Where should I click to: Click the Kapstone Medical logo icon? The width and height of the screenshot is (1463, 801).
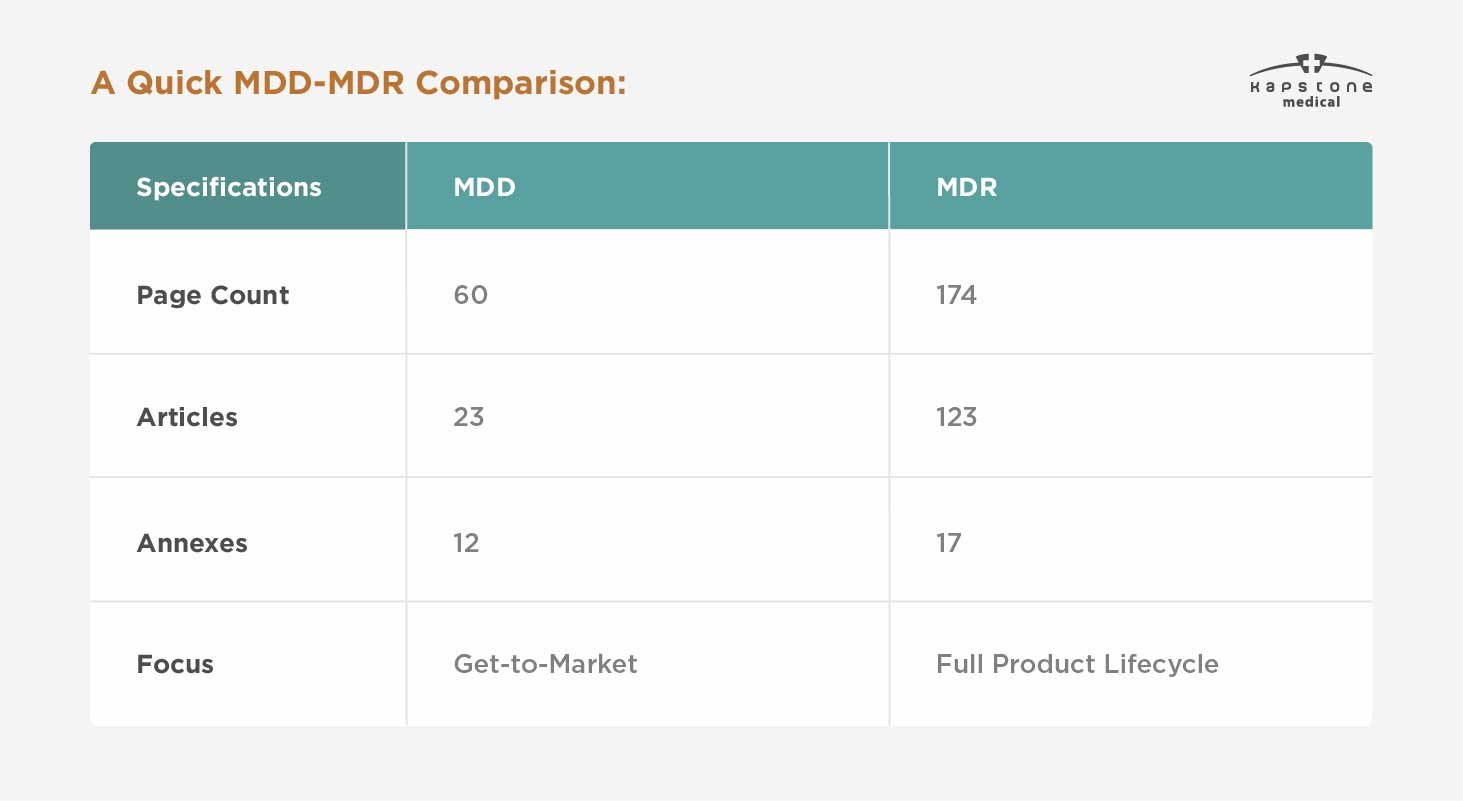click(x=1310, y=65)
